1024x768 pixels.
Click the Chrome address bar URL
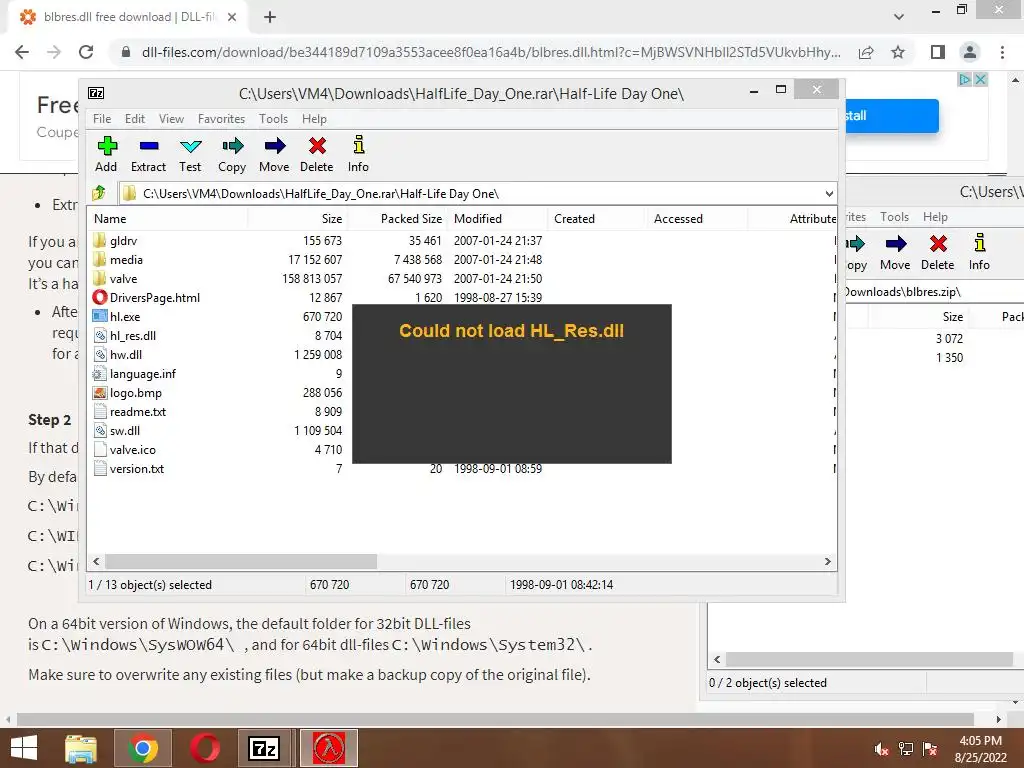coord(490,52)
